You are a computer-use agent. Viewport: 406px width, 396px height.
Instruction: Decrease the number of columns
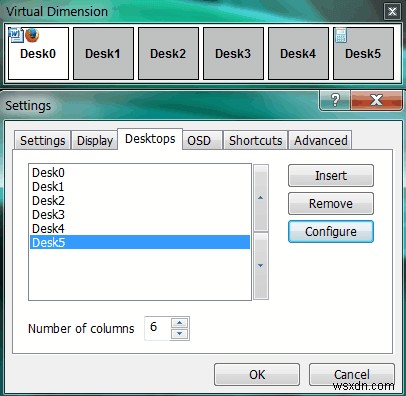coord(180,334)
